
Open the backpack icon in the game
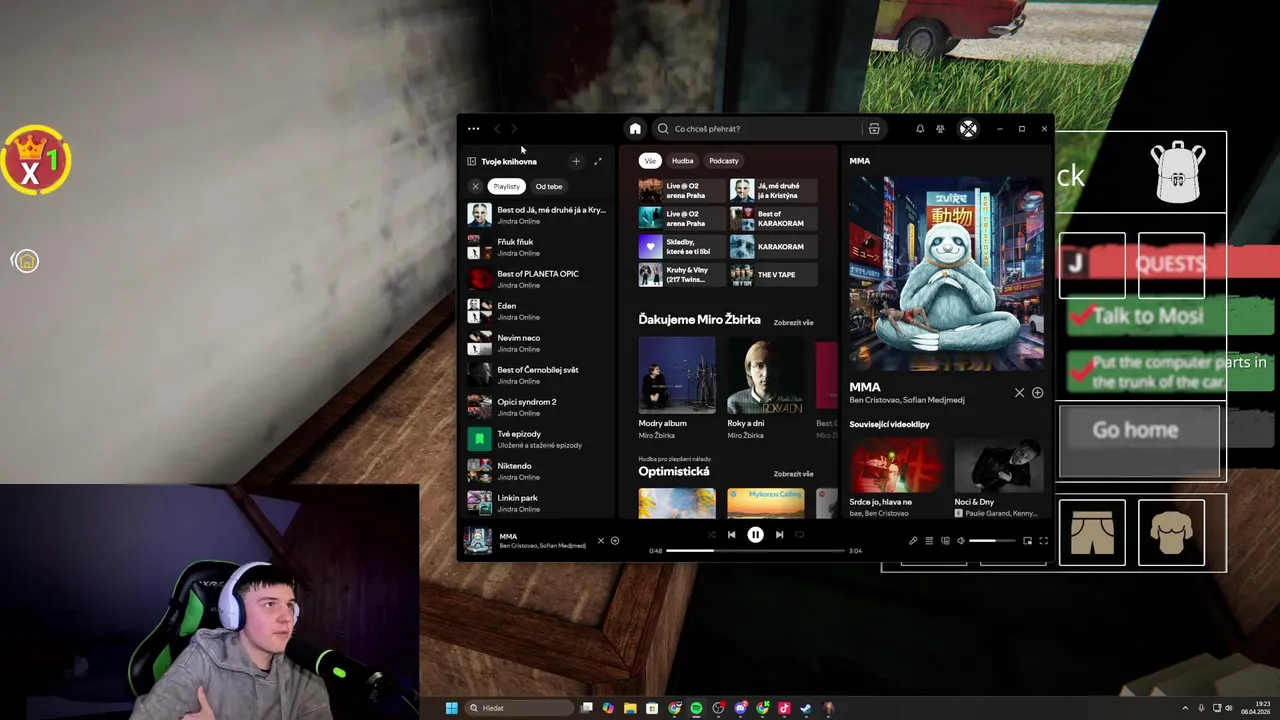pyautogui.click(x=1179, y=173)
